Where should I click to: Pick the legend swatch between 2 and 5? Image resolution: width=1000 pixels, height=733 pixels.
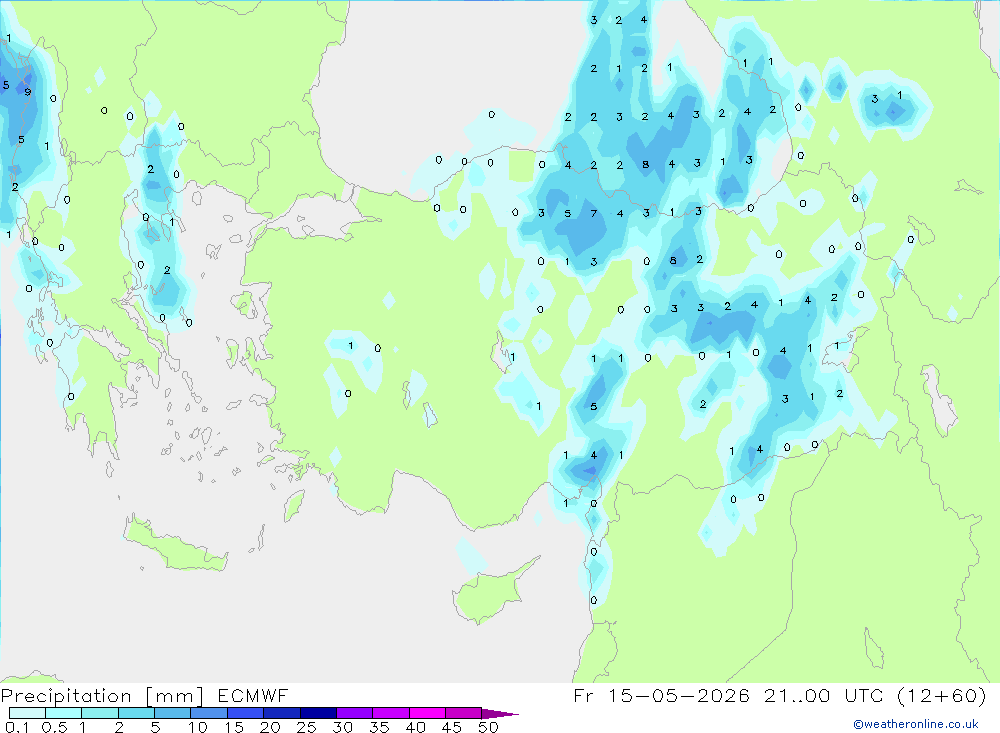tap(136, 713)
